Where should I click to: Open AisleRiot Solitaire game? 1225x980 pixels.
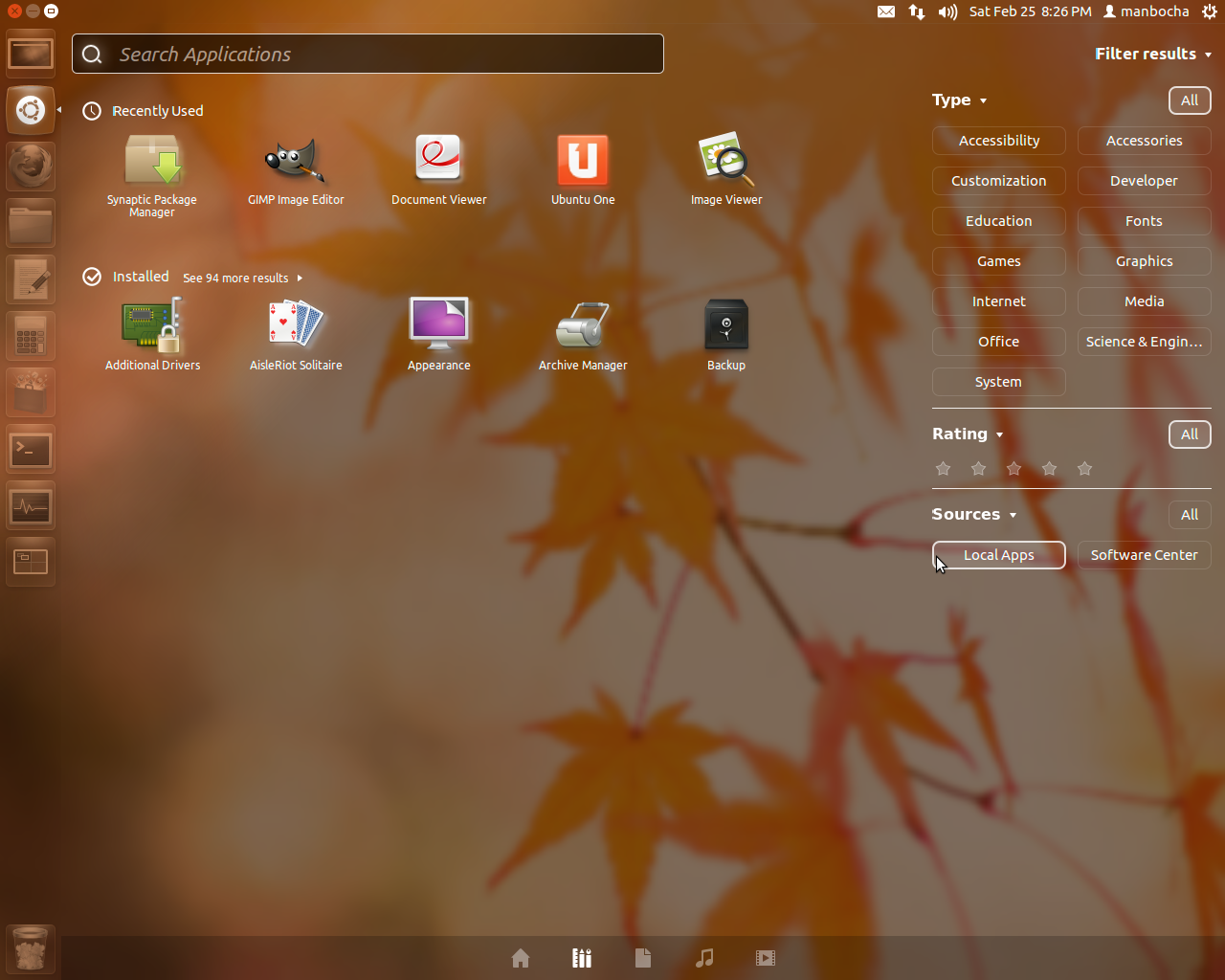click(x=296, y=325)
